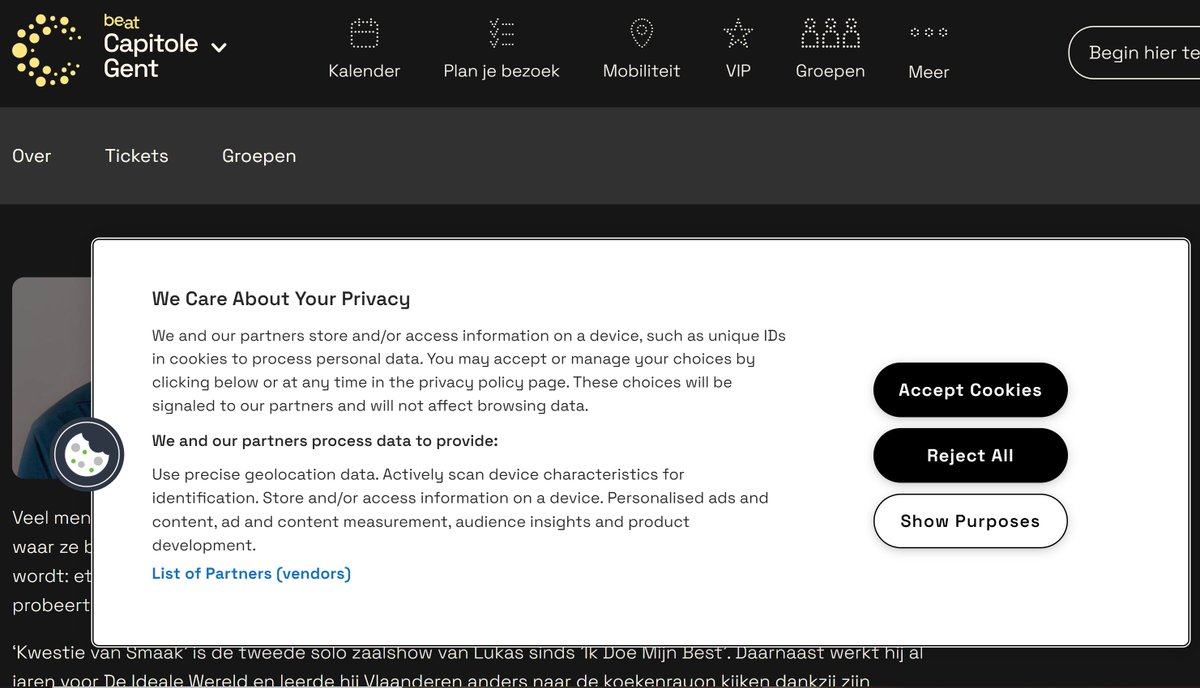Screen dimensions: 1200x688
Task: Open the List of Partners (vendors) link
Action: pyautogui.click(x=251, y=573)
